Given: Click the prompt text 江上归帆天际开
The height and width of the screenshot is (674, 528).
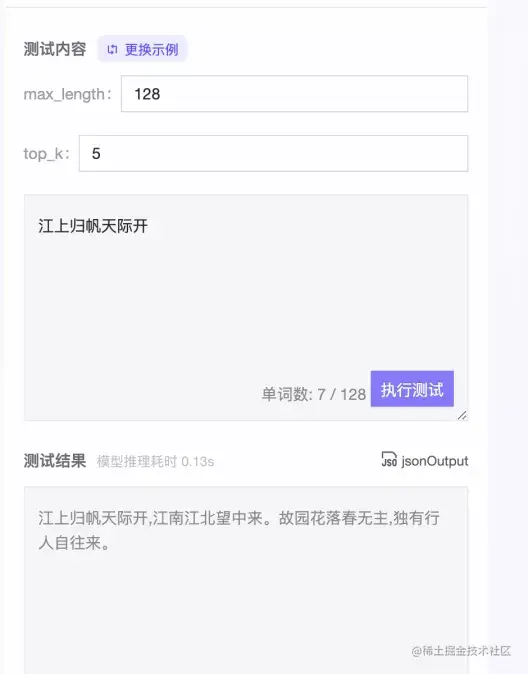Looking at the screenshot, I should [93, 226].
